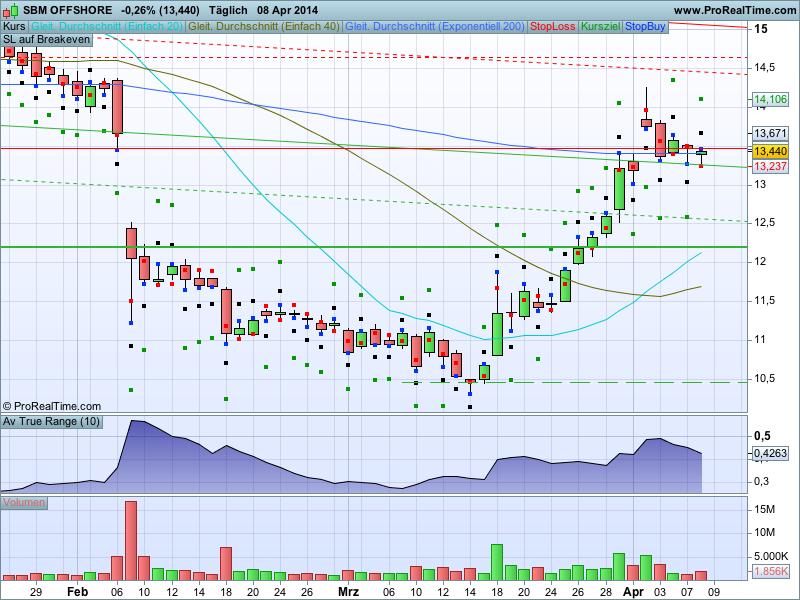800x600 pixels.
Task: Click the Gleit. Durchschnitt (Einfach 20) legend label
Action: click(107, 27)
